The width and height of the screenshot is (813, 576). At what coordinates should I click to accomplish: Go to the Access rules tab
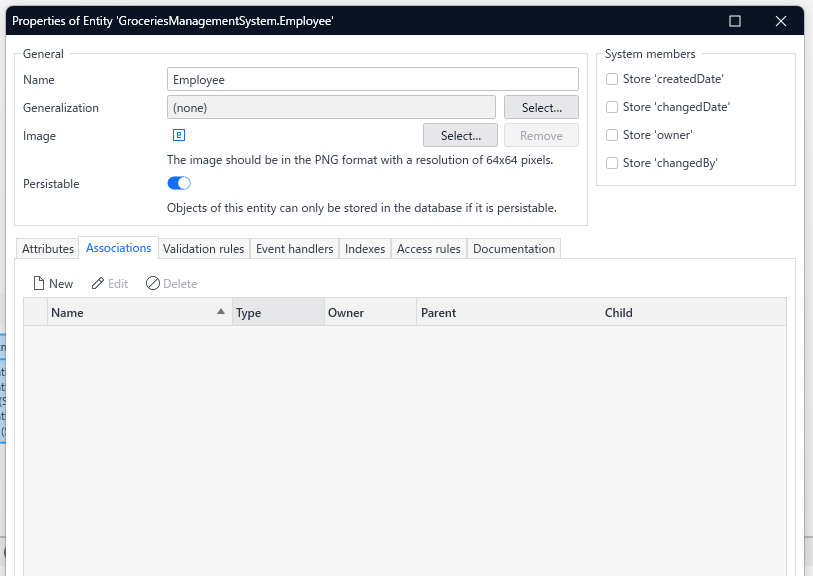pyautogui.click(x=429, y=249)
